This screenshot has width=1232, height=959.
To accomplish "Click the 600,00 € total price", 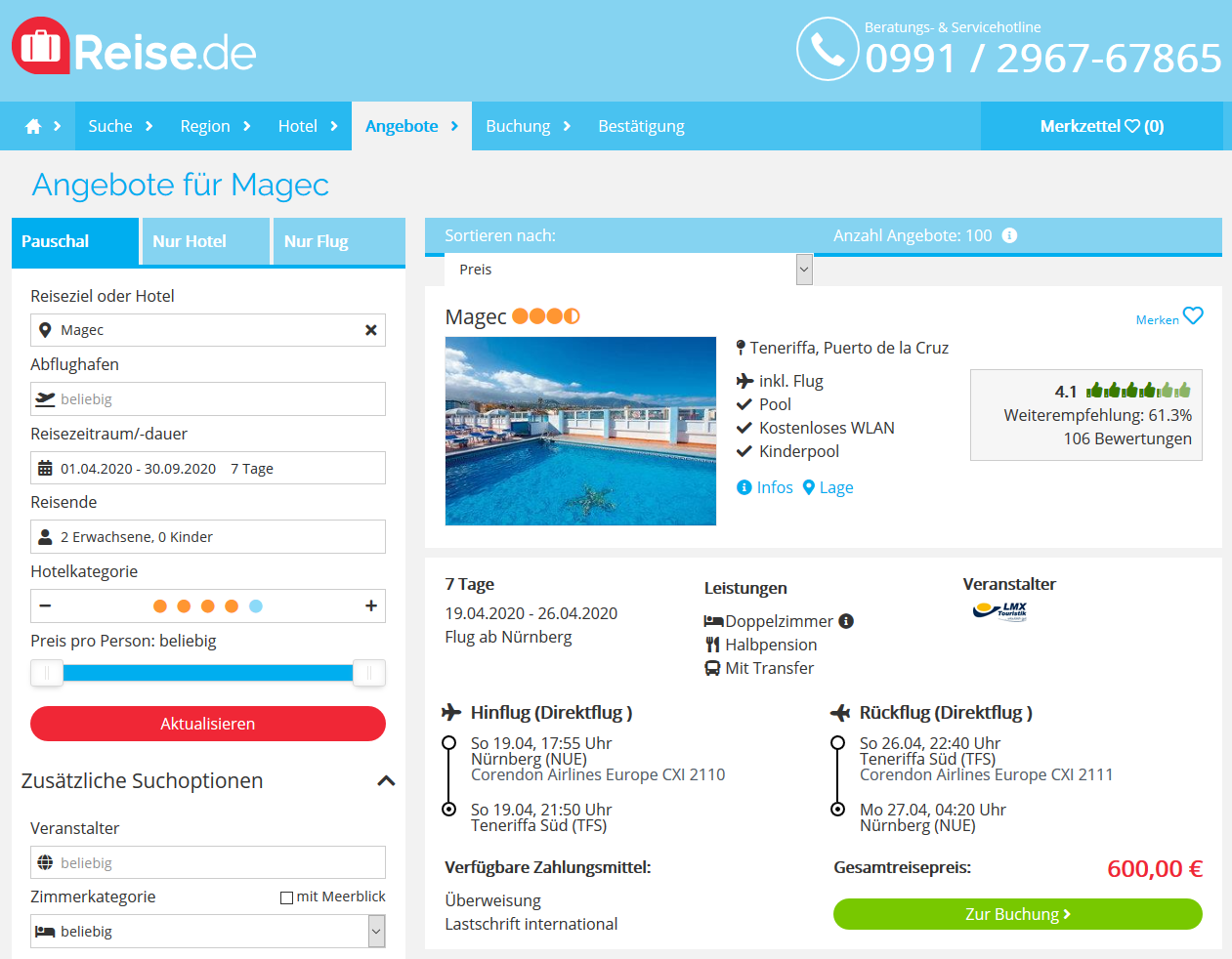I will tap(1155, 868).
